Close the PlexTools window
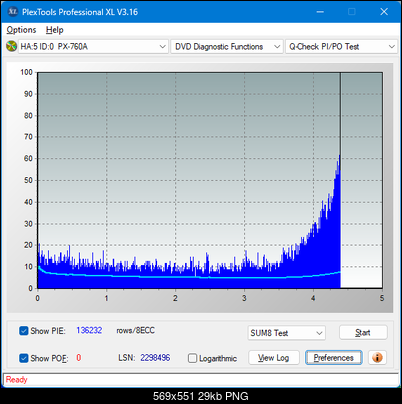The height and width of the screenshot is (404, 402). 384,12
